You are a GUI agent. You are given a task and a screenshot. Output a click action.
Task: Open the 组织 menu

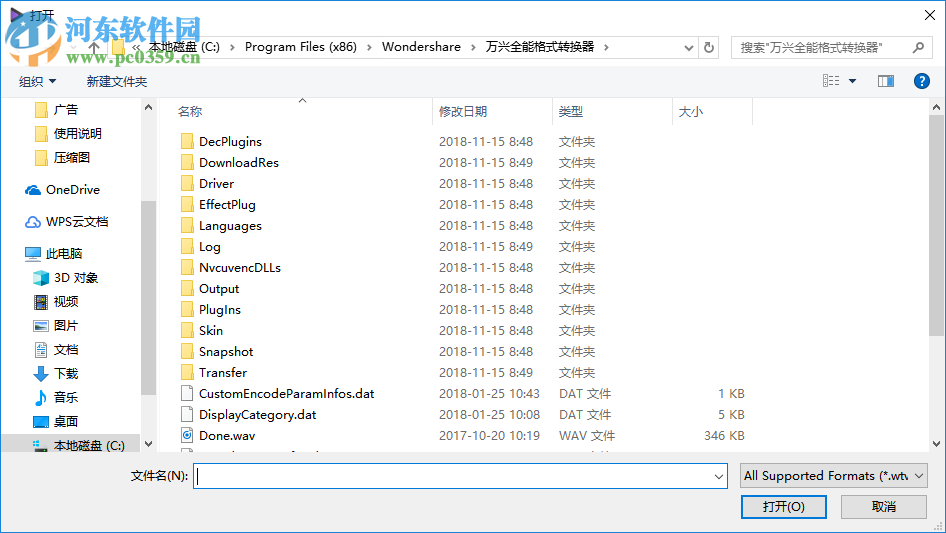coord(37,81)
